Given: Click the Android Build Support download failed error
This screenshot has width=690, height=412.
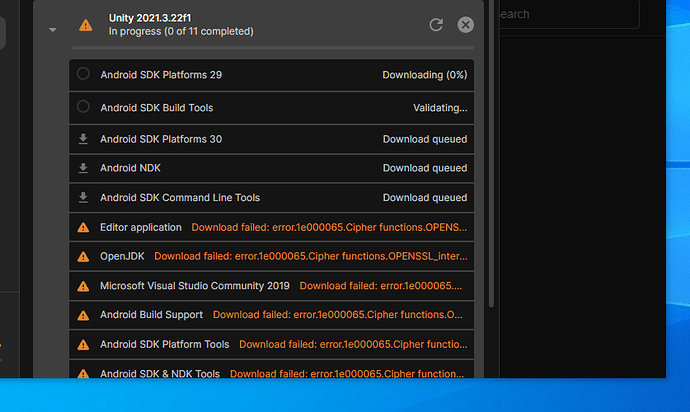Looking at the screenshot, I should click(338, 315).
